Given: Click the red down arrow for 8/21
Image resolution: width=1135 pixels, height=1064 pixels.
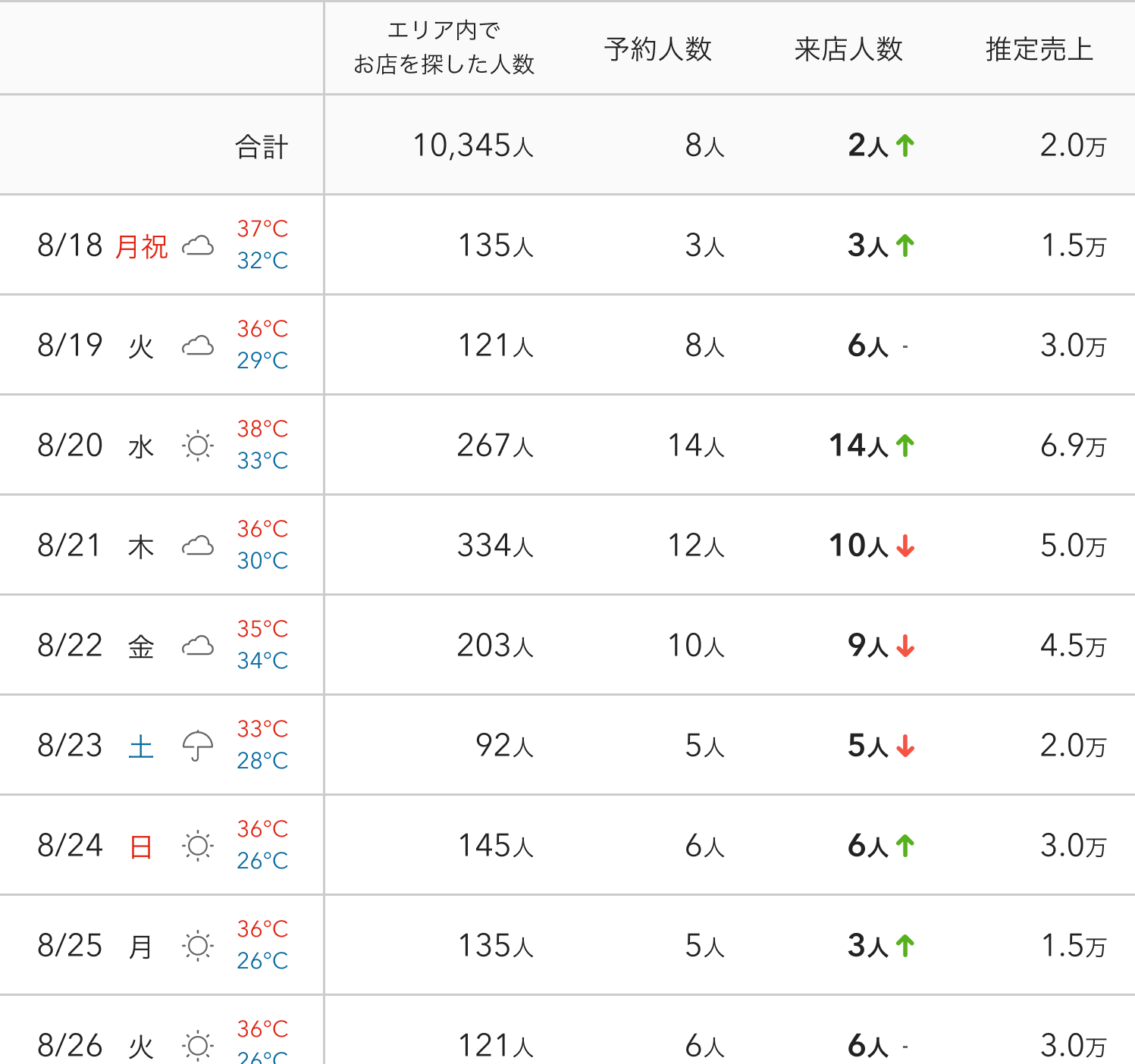Looking at the screenshot, I should click(905, 546).
